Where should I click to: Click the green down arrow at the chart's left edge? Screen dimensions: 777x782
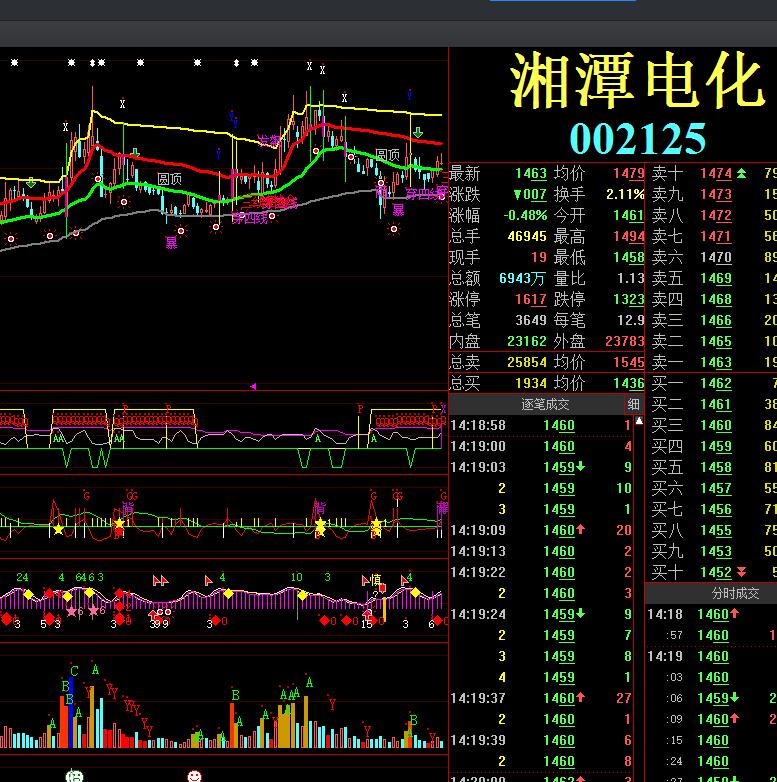(x=31, y=183)
